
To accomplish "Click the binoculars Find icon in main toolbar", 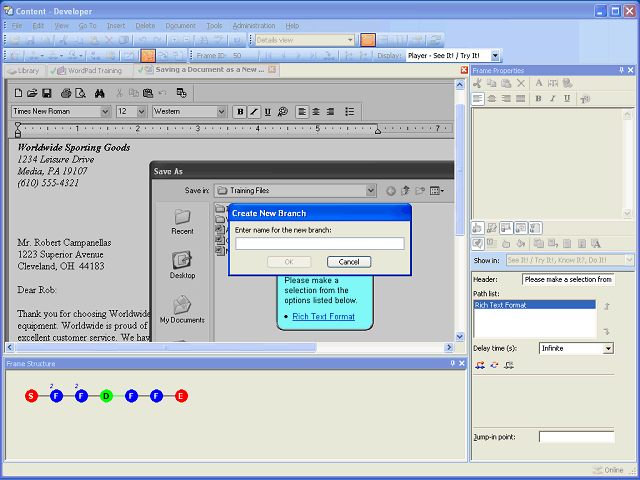I will pyautogui.click(x=203, y=40).
